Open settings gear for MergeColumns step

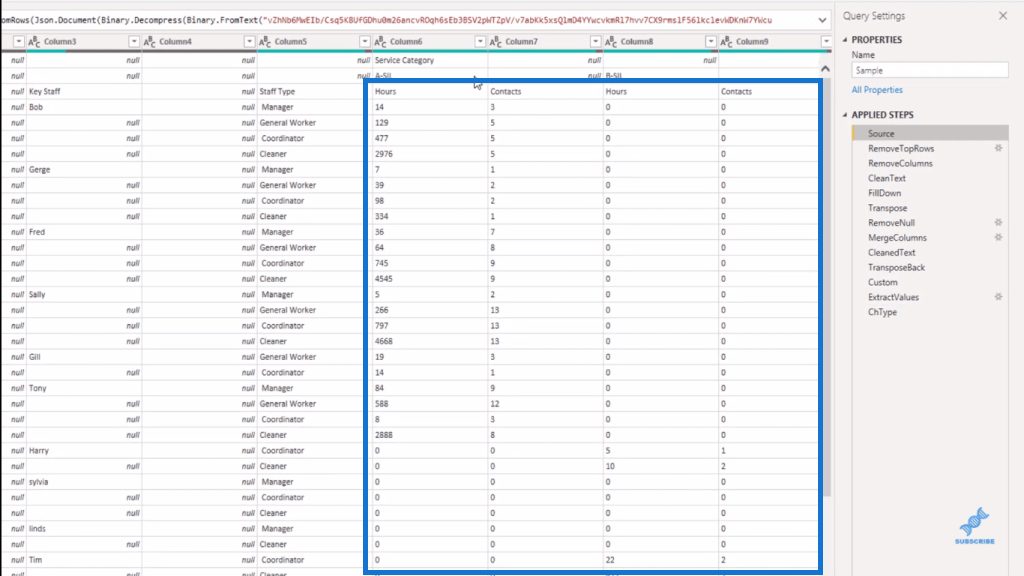pos(998,238)
